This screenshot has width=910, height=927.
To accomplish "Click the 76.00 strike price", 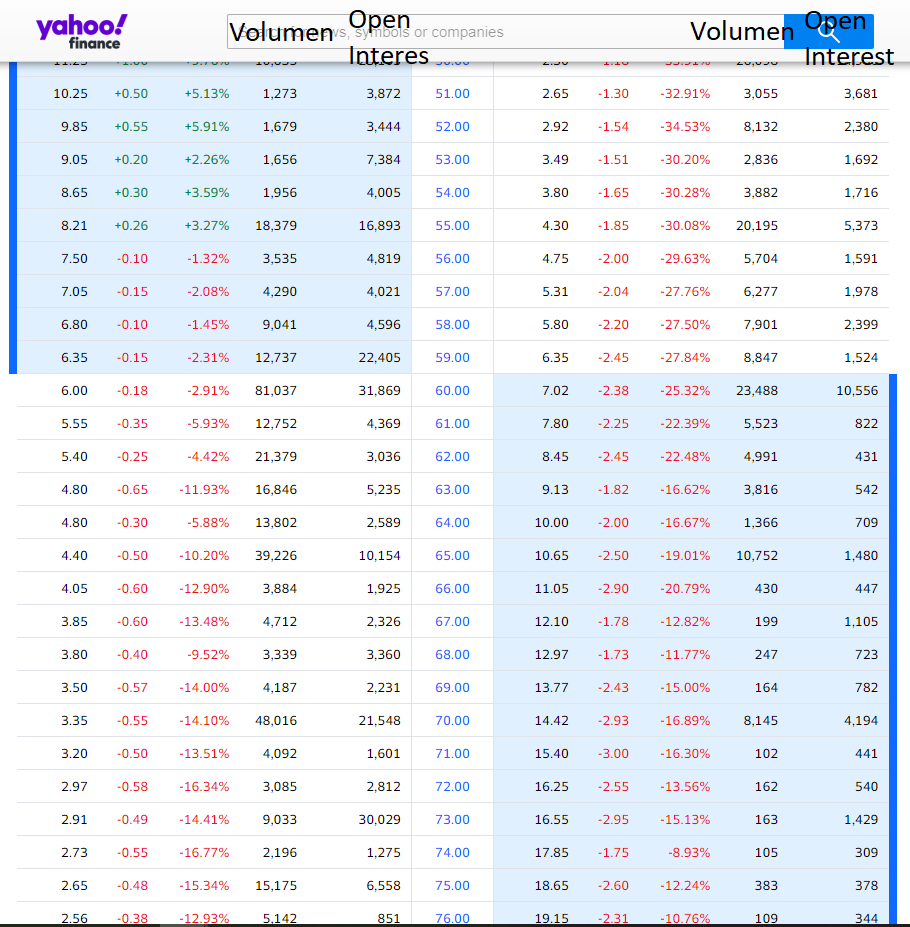I will coord(452,918).
